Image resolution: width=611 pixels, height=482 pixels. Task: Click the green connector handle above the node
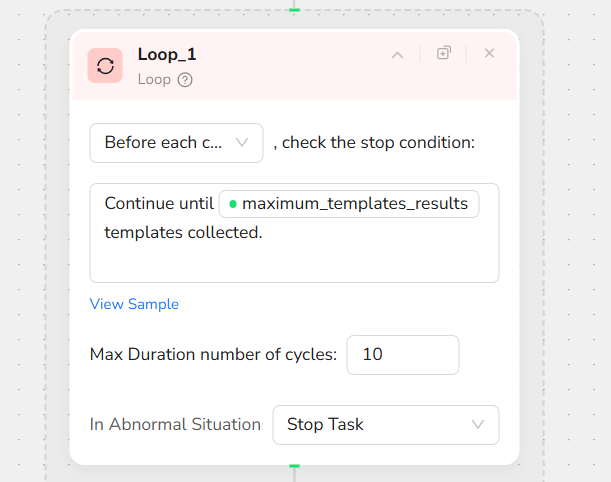pyautogui.click(x=294, y=6)
